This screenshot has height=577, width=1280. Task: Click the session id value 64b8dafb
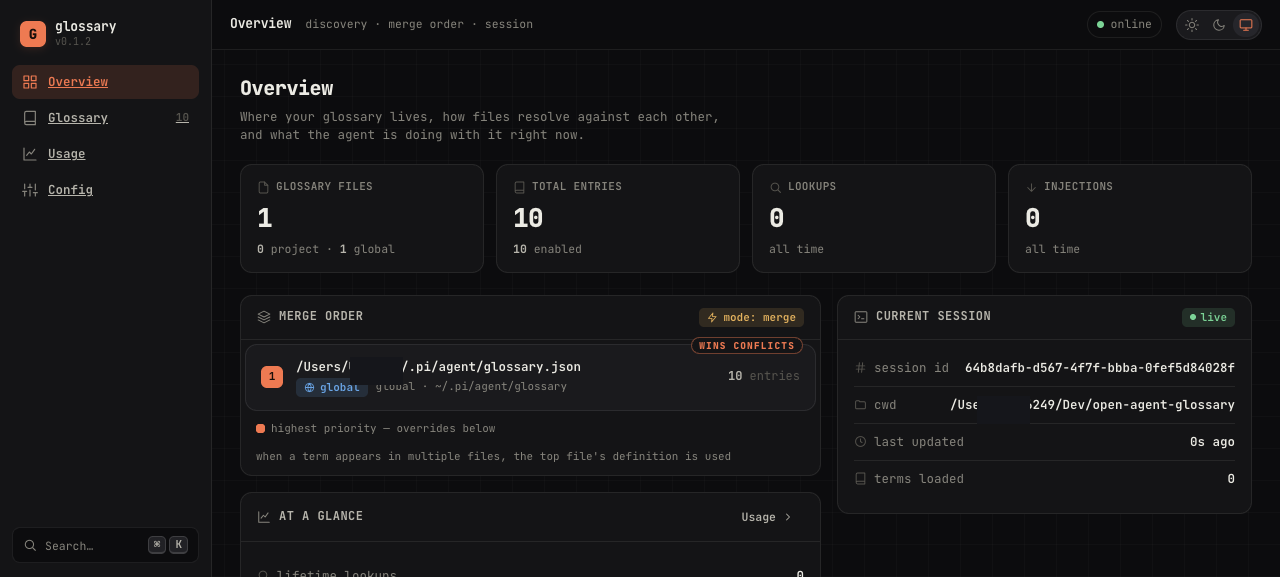(1100, 368)
